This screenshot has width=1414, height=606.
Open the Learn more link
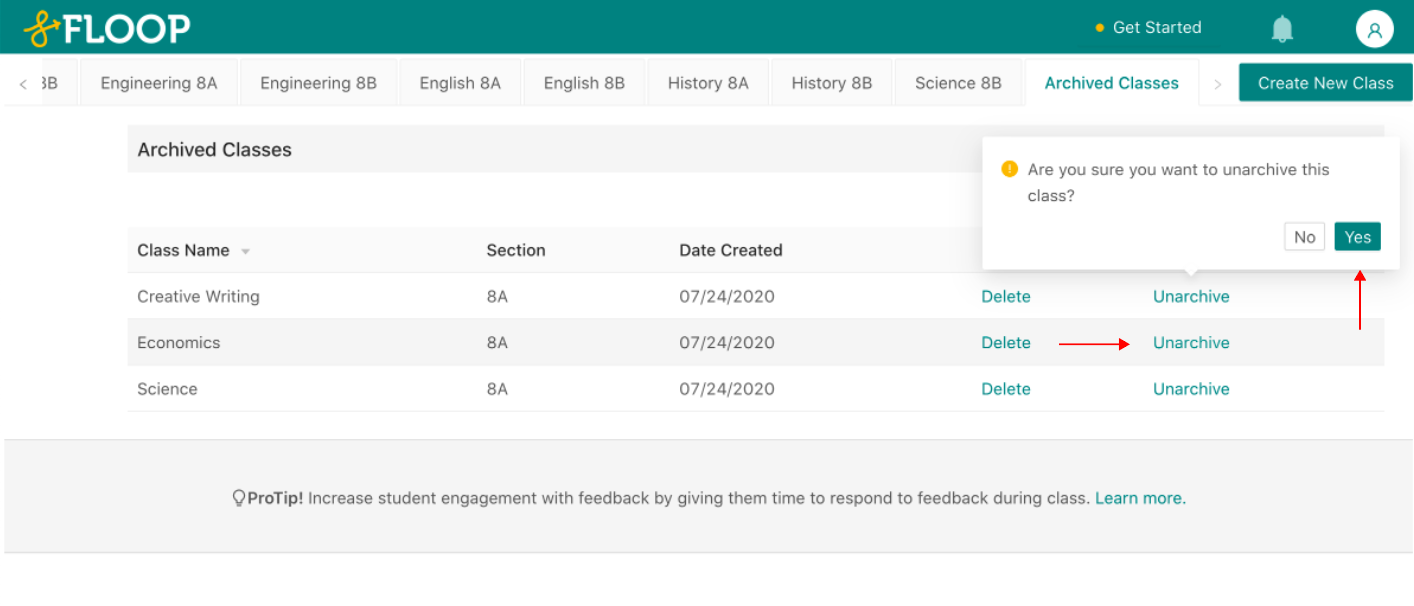coord(1140,498)
